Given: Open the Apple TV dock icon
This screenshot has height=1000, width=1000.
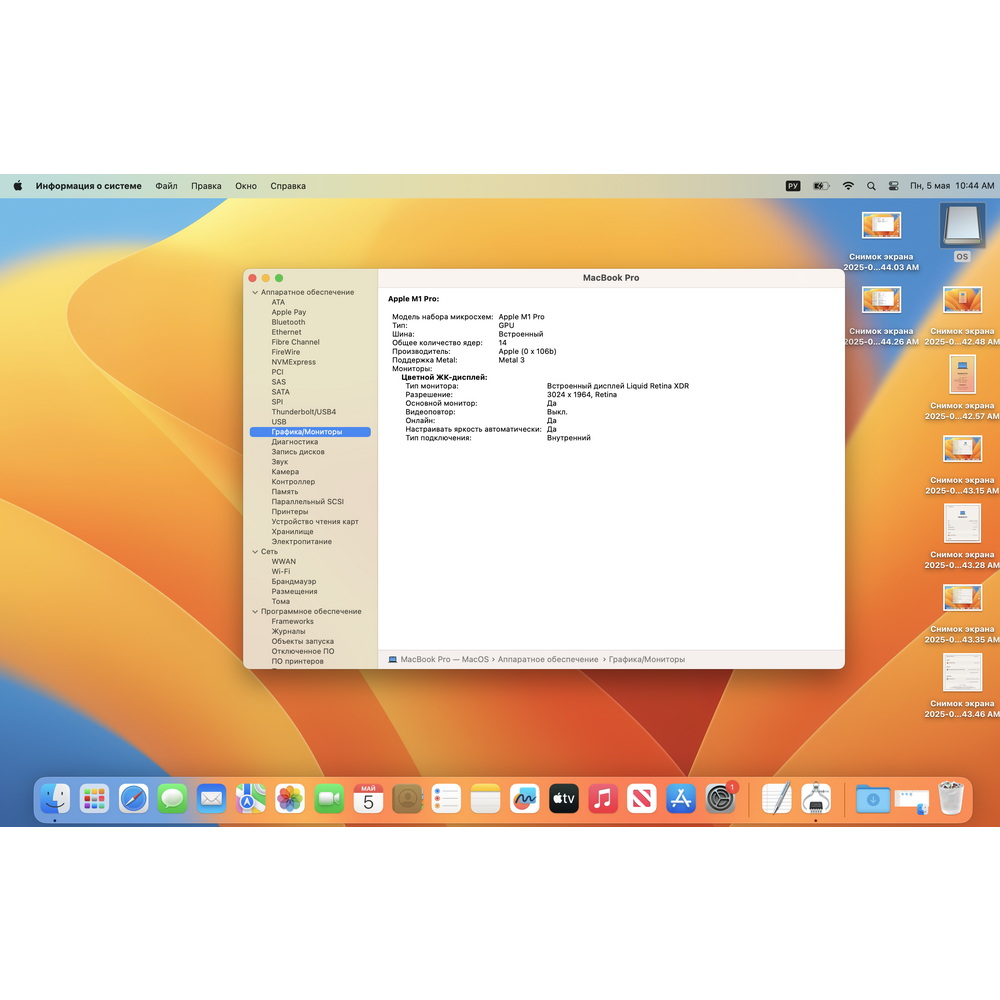Looking at the screenshot, I should [x=564, y=798].
